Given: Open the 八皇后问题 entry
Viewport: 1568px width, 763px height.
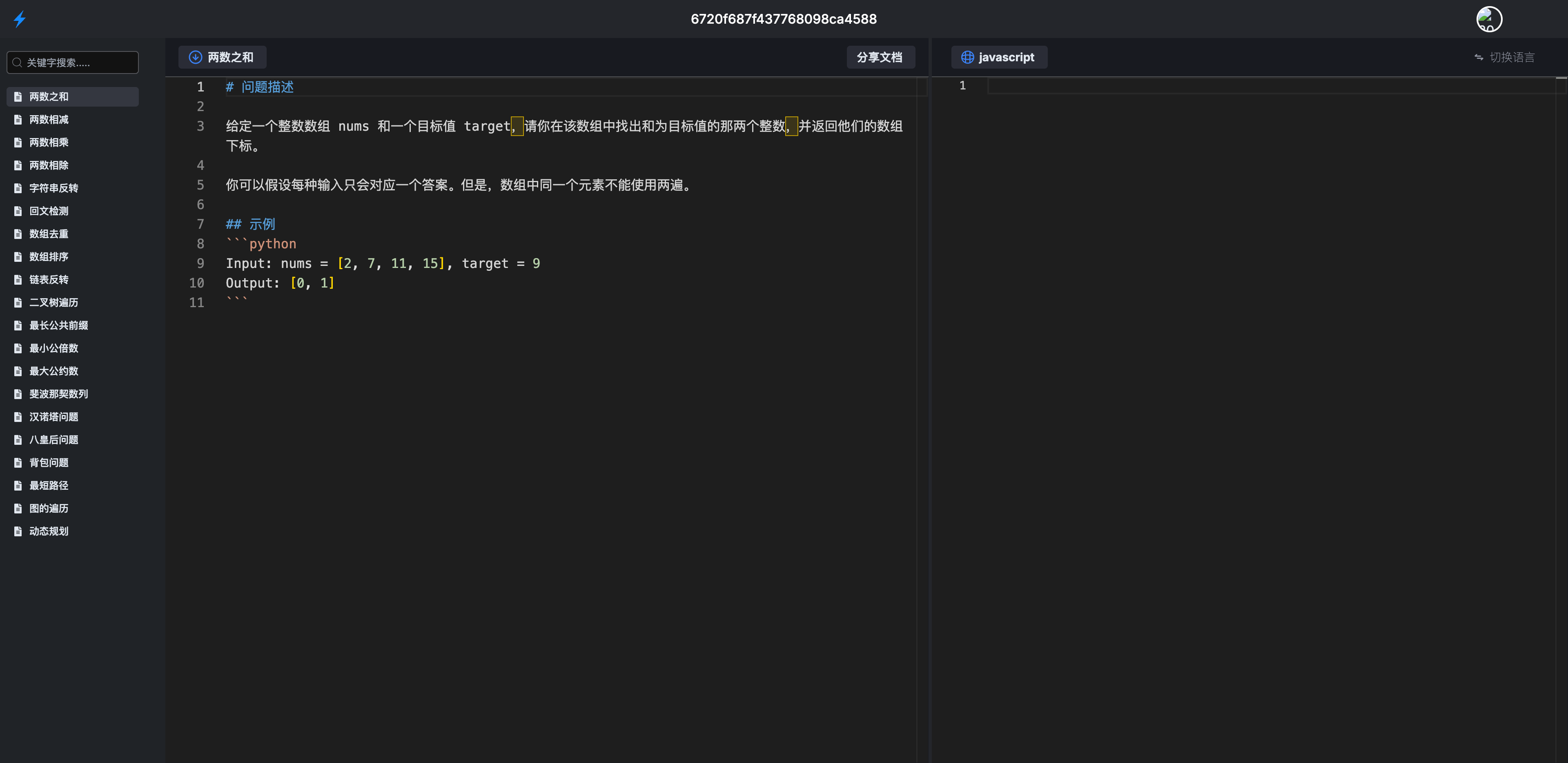Looking at the screenshot, I should pyautogui.click(x=53, y=440).
